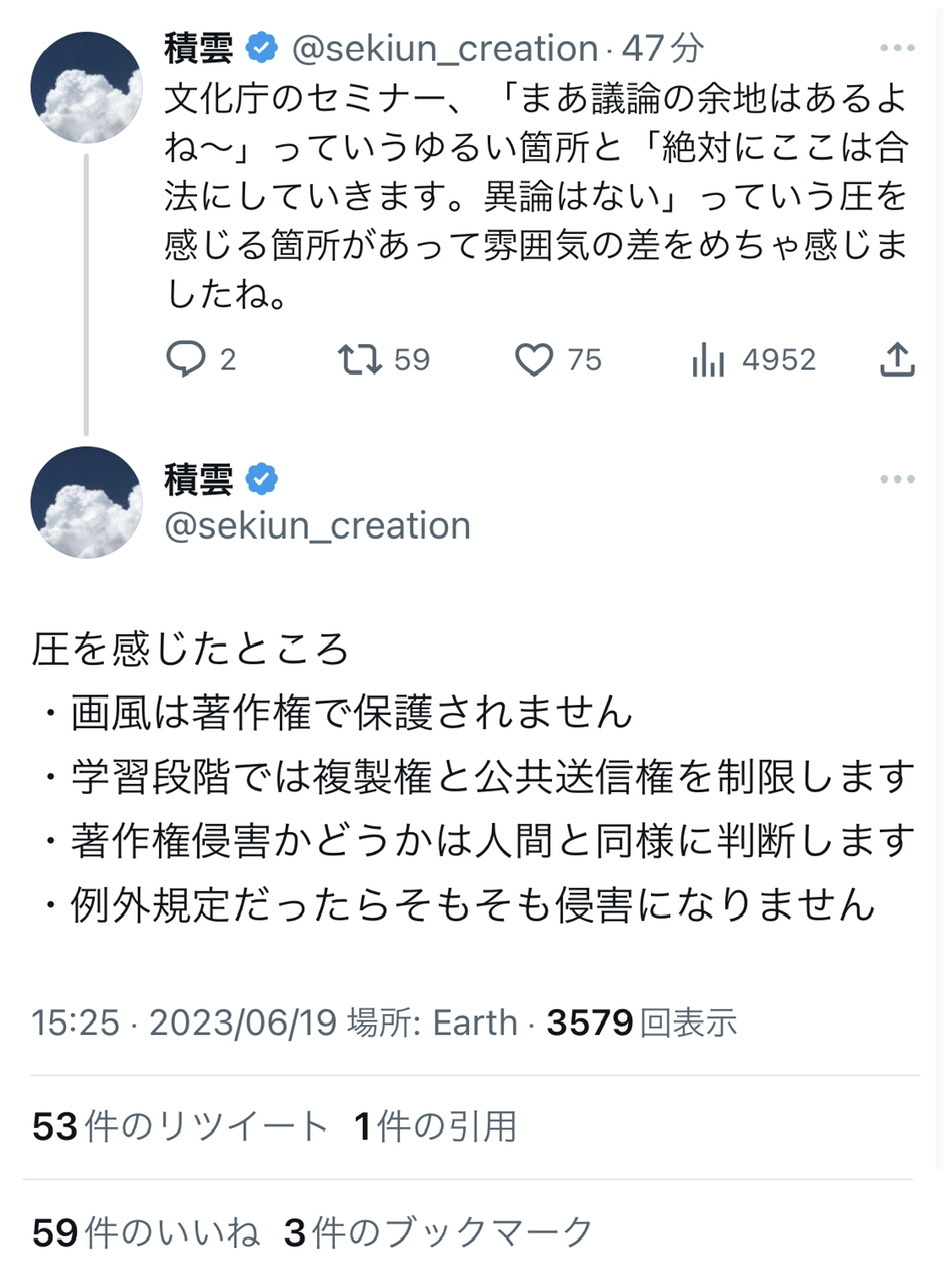This screenshot has height=1280, width=950.
Task: Open the lower cloud profile avatar
Action: click(x=86, y=502)
